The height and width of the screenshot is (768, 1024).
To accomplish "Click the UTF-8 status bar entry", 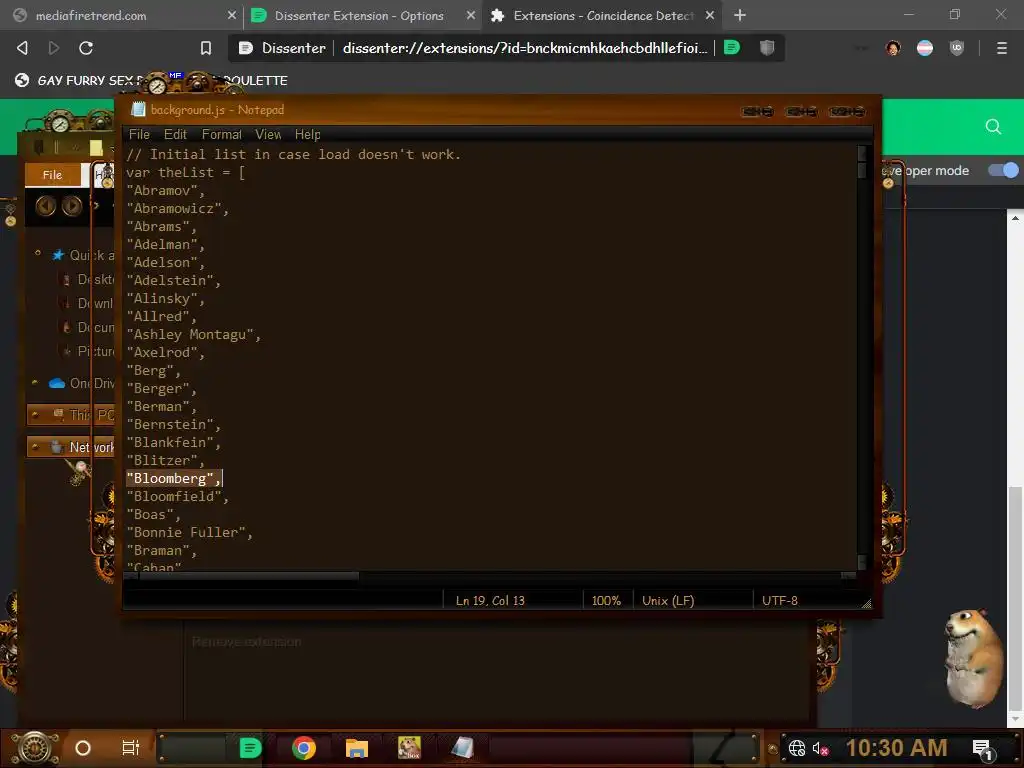I will (780, 600).
